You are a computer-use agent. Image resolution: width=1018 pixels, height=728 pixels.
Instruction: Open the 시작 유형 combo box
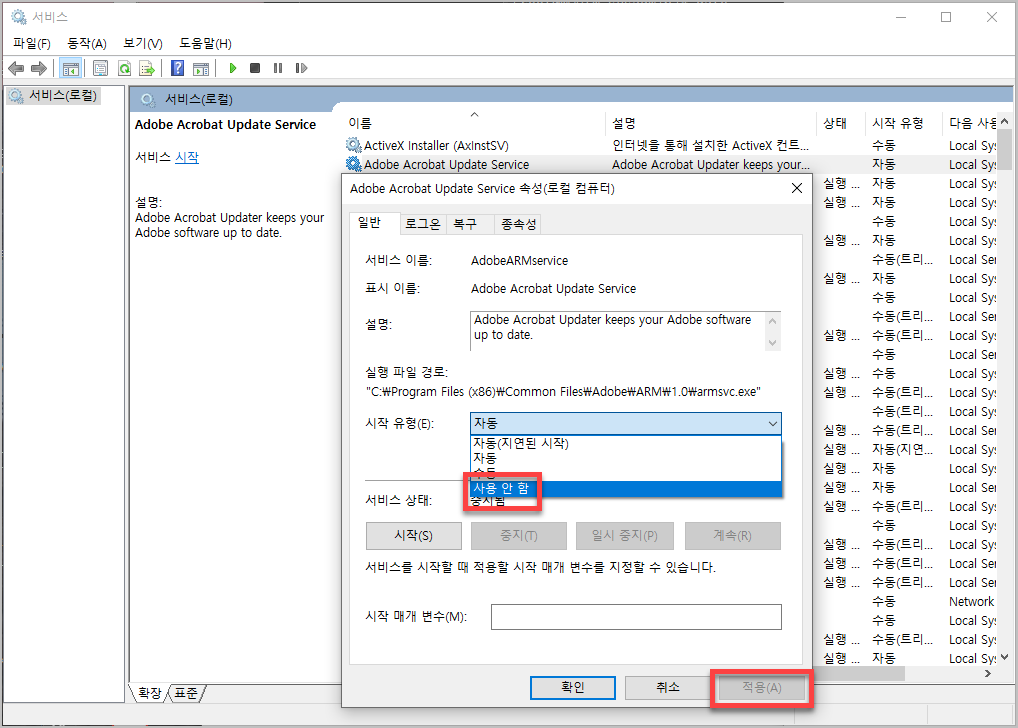pos(626,423)
